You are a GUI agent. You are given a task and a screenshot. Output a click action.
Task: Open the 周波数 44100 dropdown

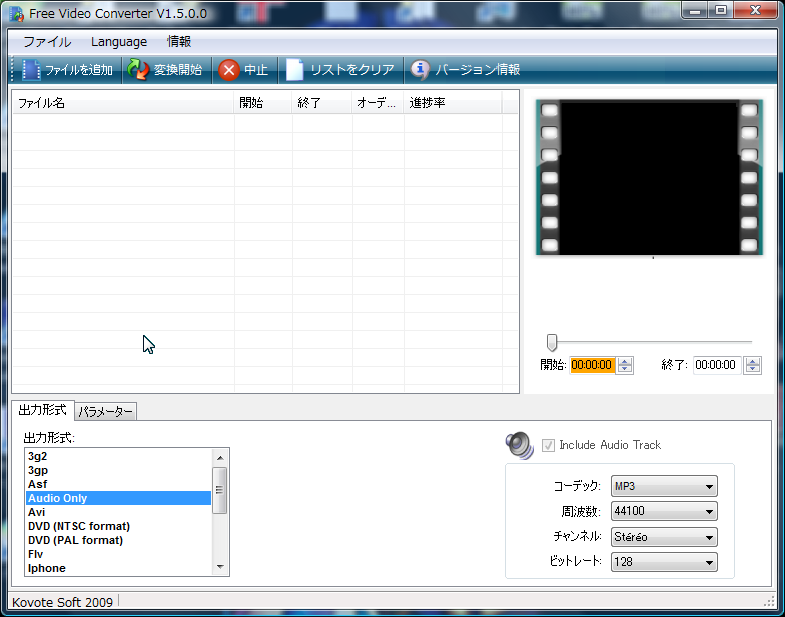664,511
